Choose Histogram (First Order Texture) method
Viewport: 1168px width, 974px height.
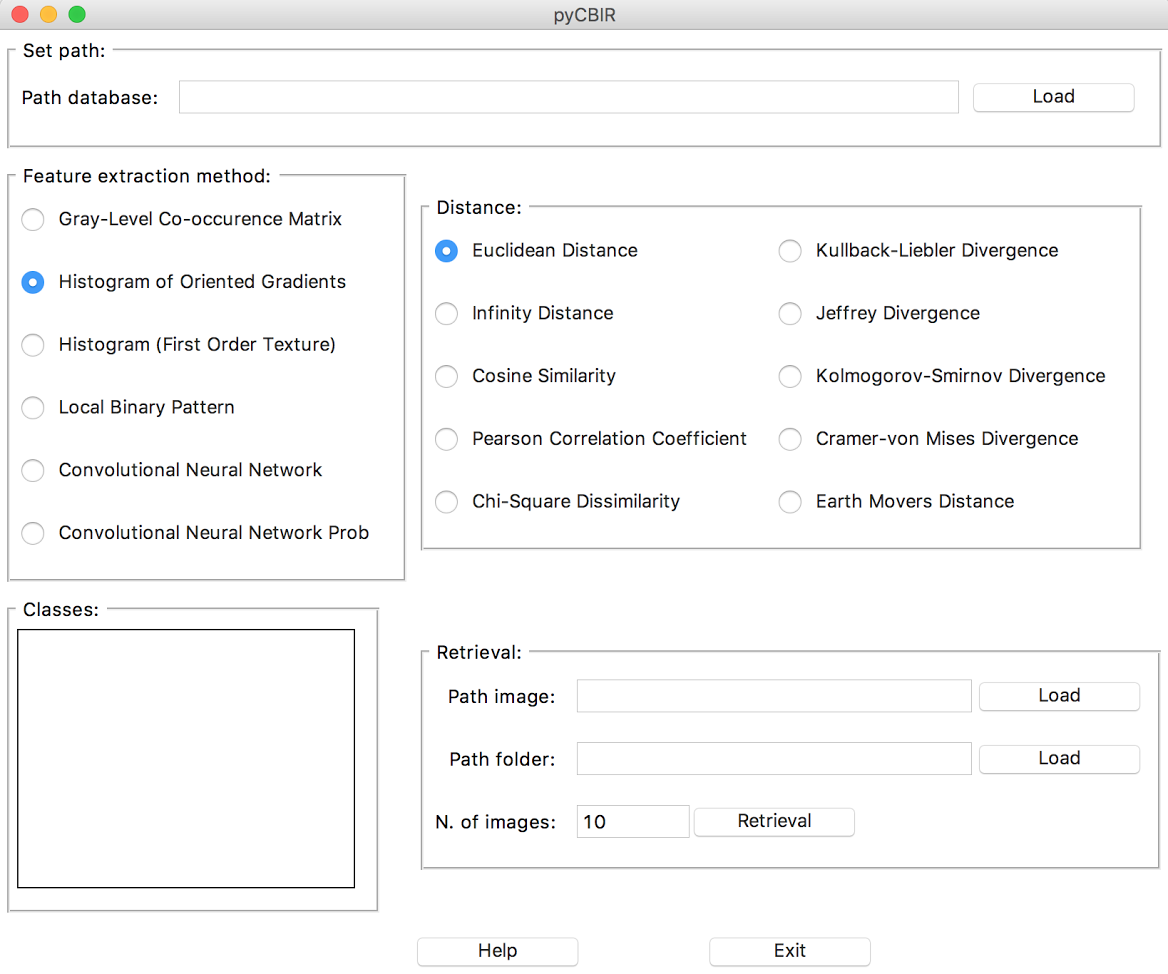pos(33,345)
